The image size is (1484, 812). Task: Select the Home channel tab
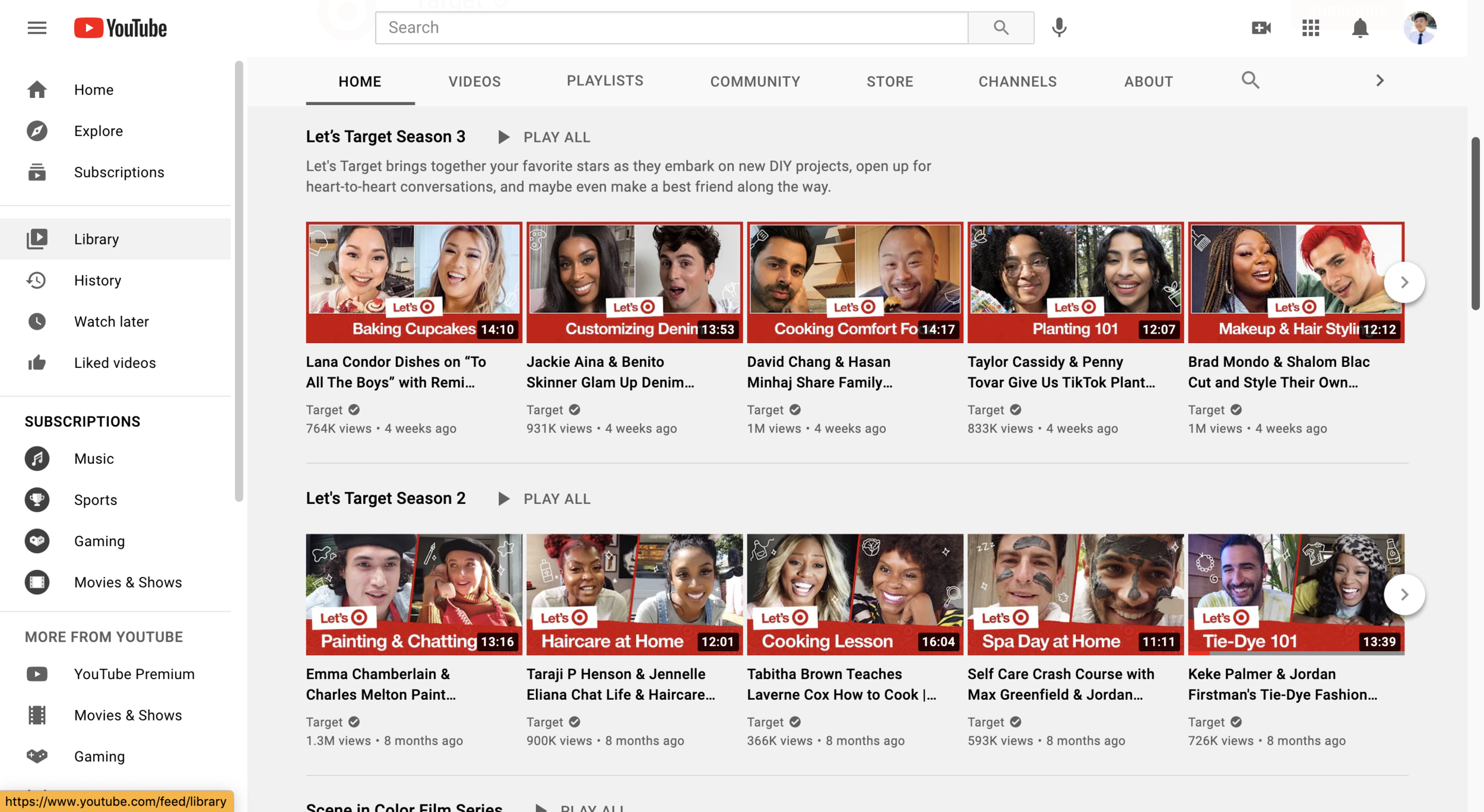[360, 81]
